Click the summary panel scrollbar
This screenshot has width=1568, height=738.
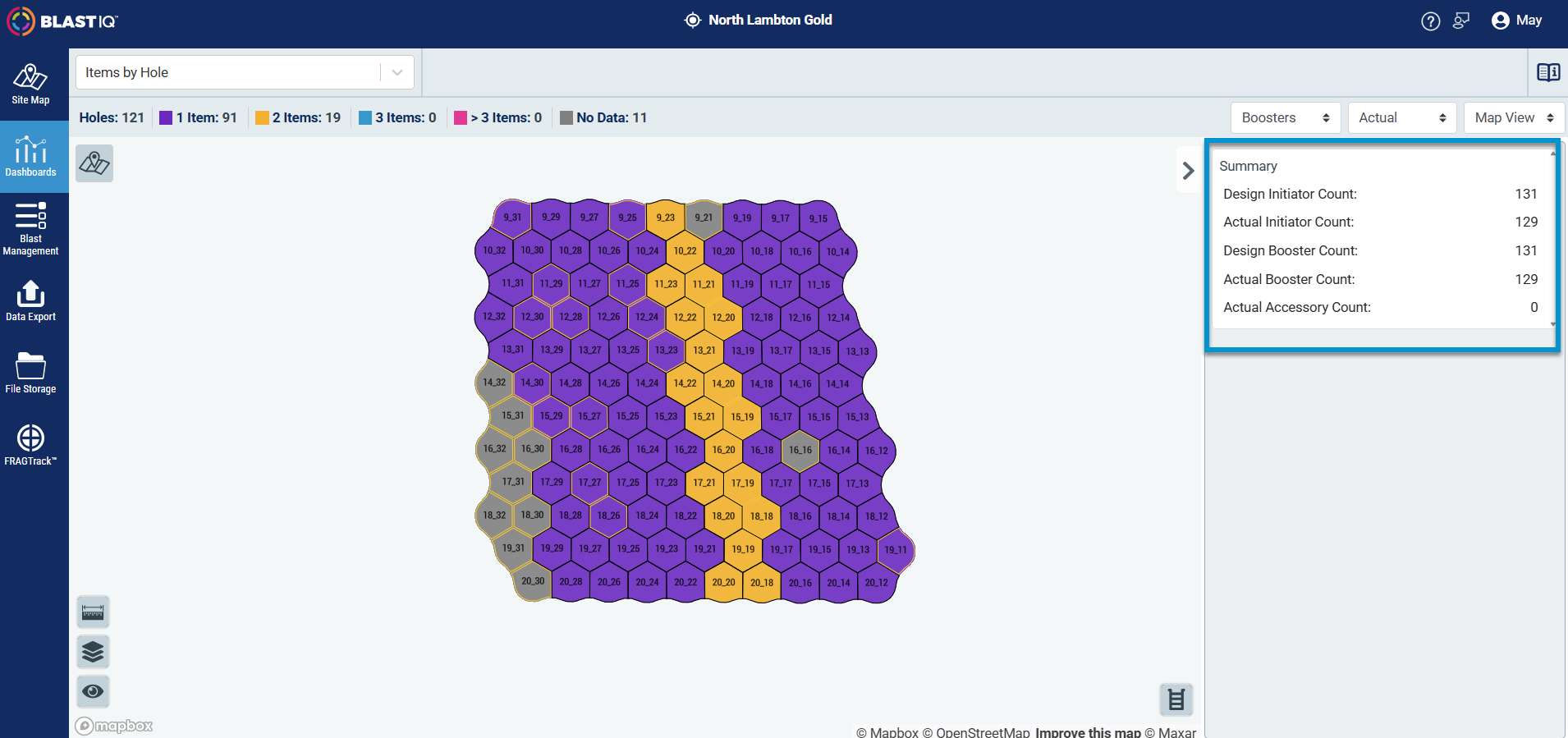1552,238
